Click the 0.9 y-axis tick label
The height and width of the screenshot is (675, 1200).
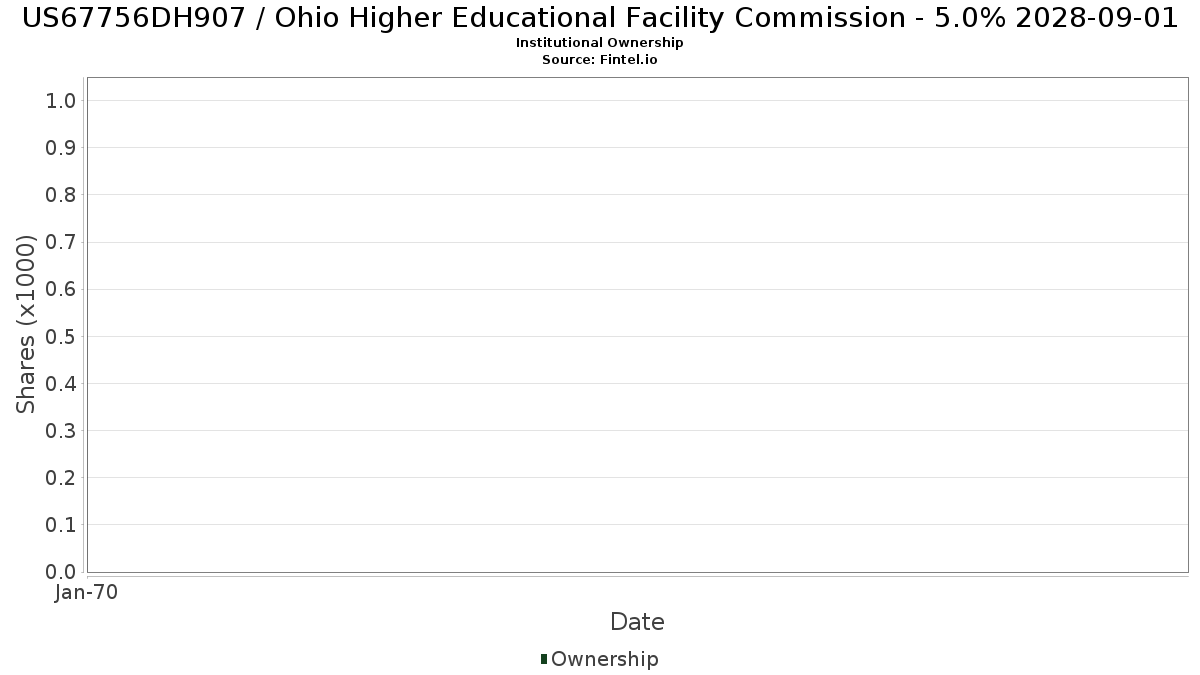61,148
